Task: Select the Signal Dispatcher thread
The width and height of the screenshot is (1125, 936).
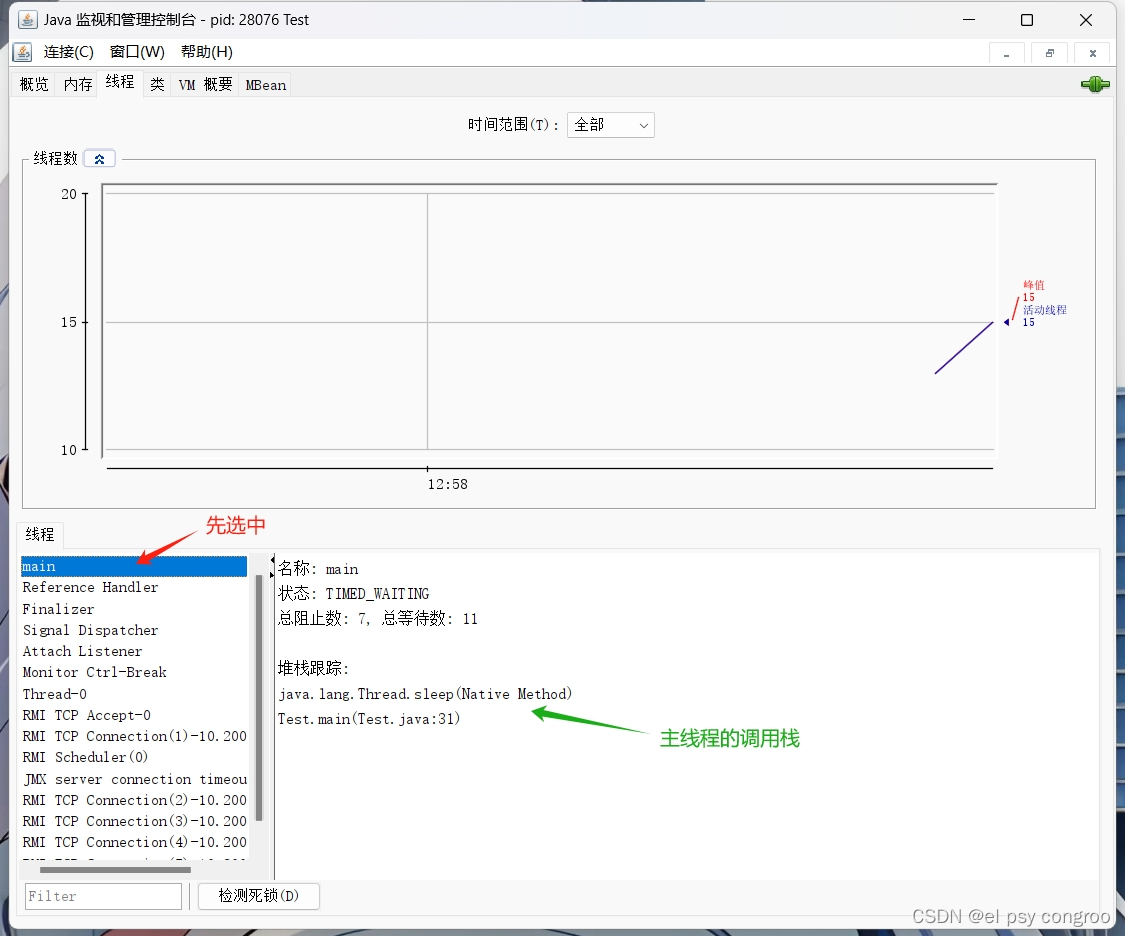Action: pos(134,630)
